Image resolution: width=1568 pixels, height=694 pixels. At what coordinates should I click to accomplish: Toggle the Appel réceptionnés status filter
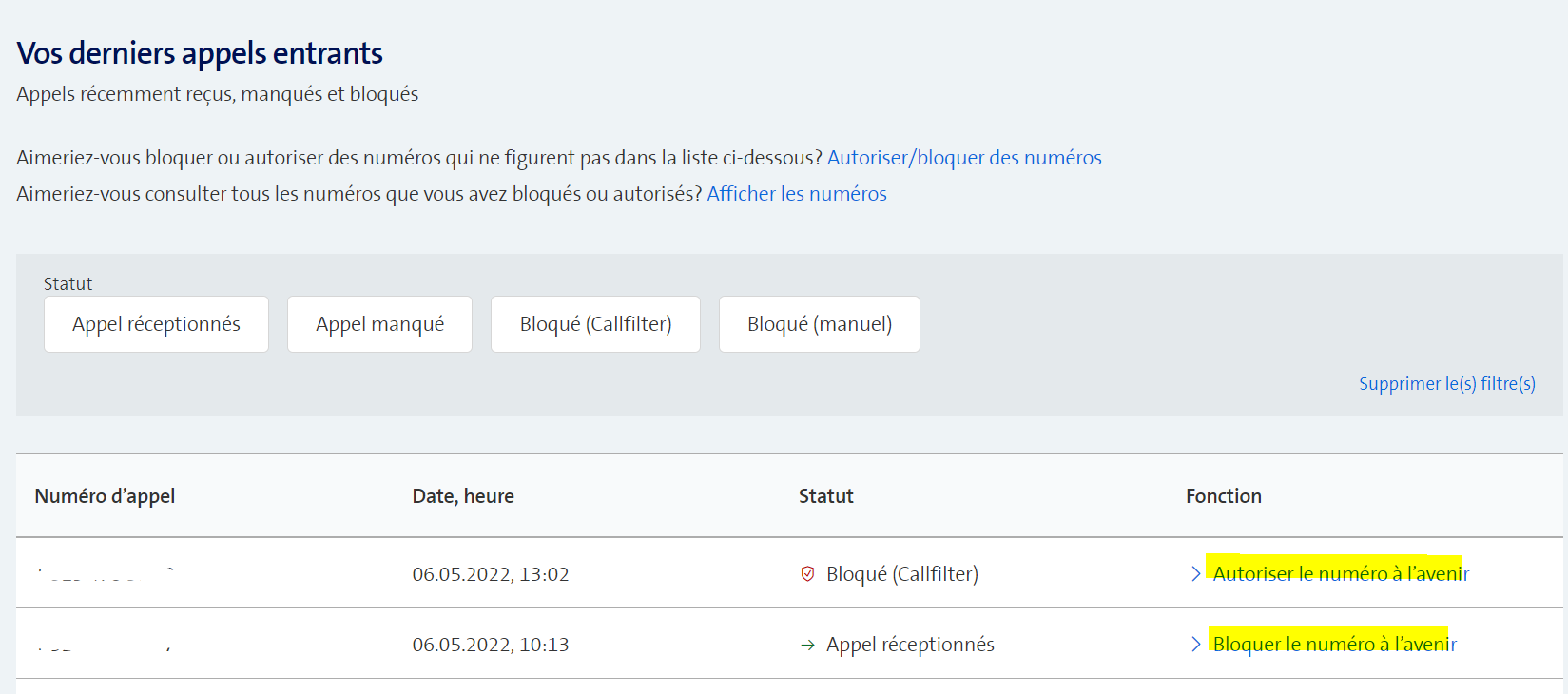156,324
